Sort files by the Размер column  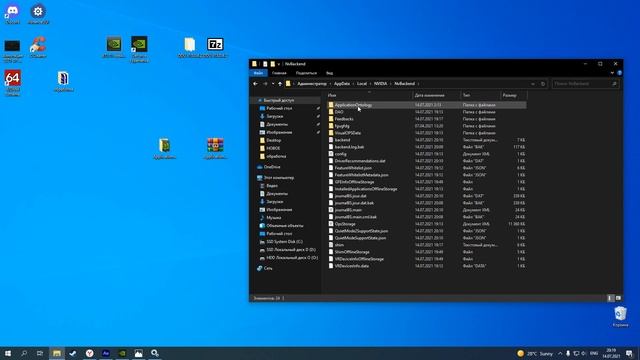514,95
